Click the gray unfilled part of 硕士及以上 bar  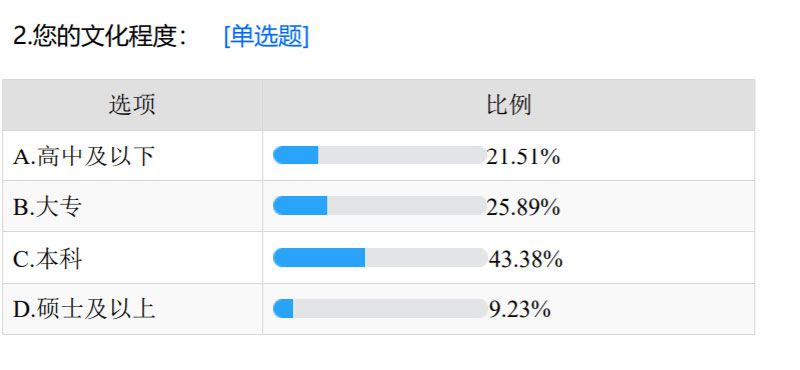(391, 309)
